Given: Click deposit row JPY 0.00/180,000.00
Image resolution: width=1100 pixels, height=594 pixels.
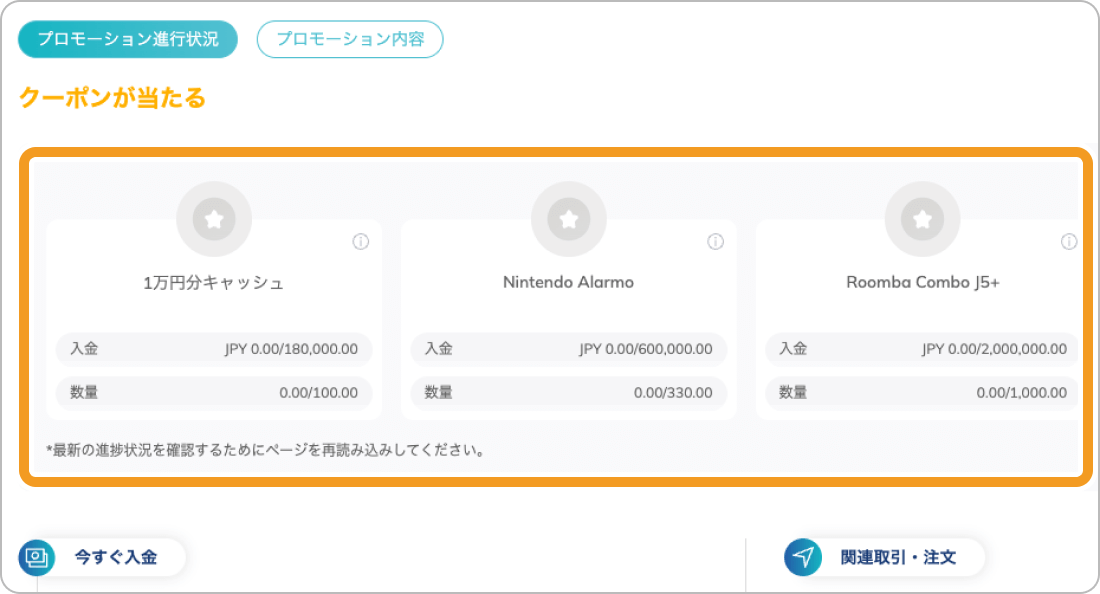Looking at the screenshot, I should (x=214, y=349).
